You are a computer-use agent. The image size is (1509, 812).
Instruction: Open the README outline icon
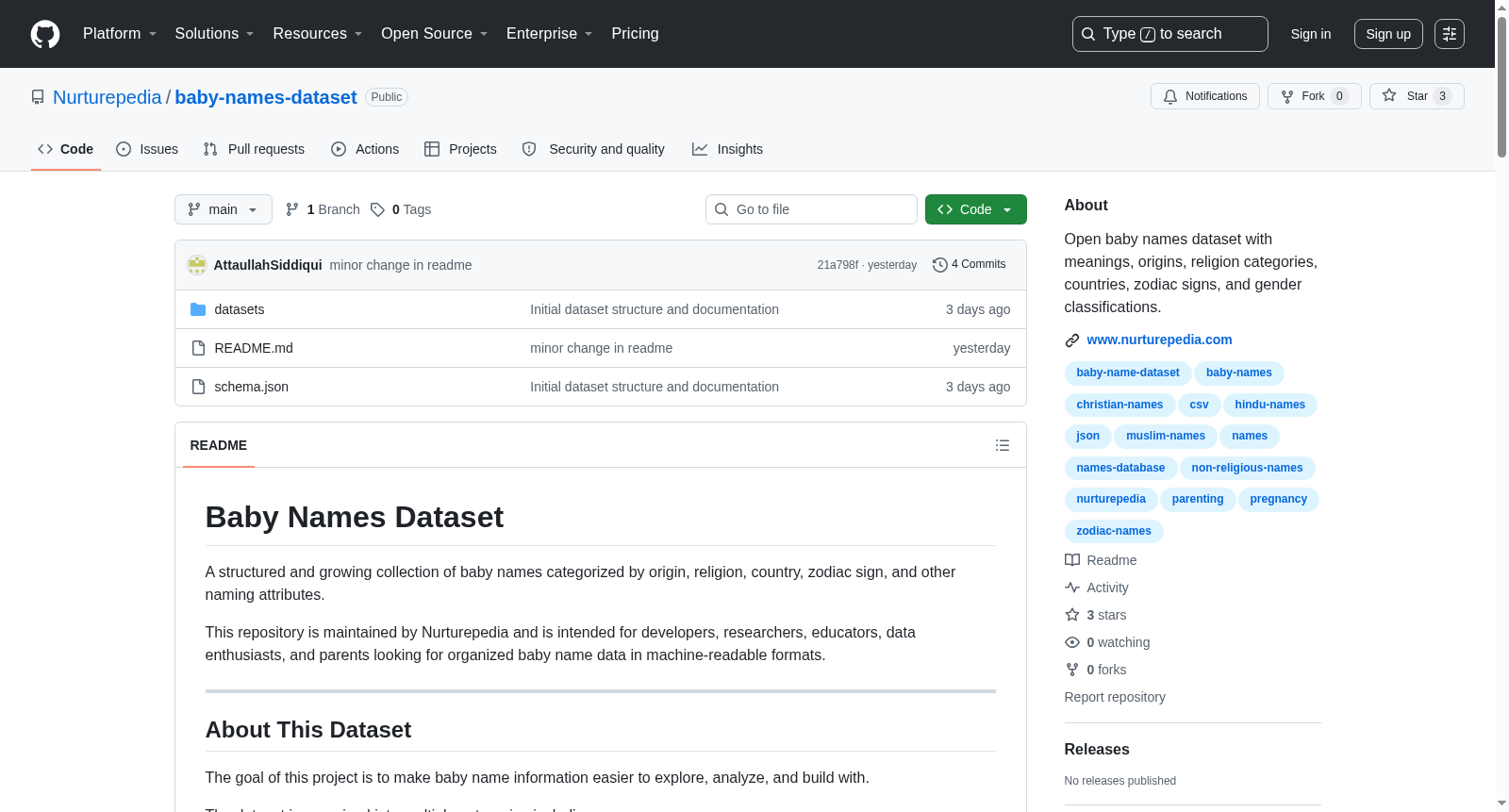[1003, 445]
